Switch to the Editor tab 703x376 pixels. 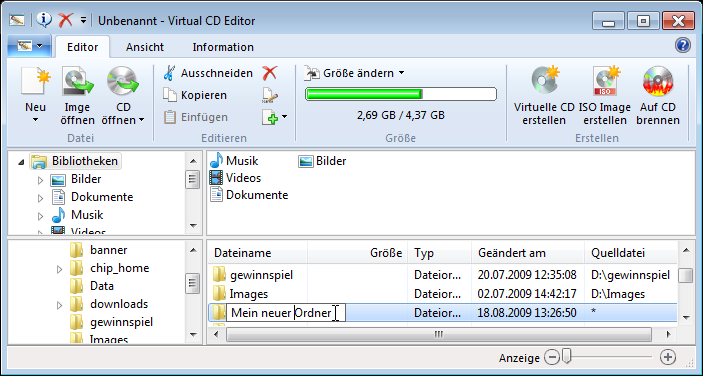[82, 47]
